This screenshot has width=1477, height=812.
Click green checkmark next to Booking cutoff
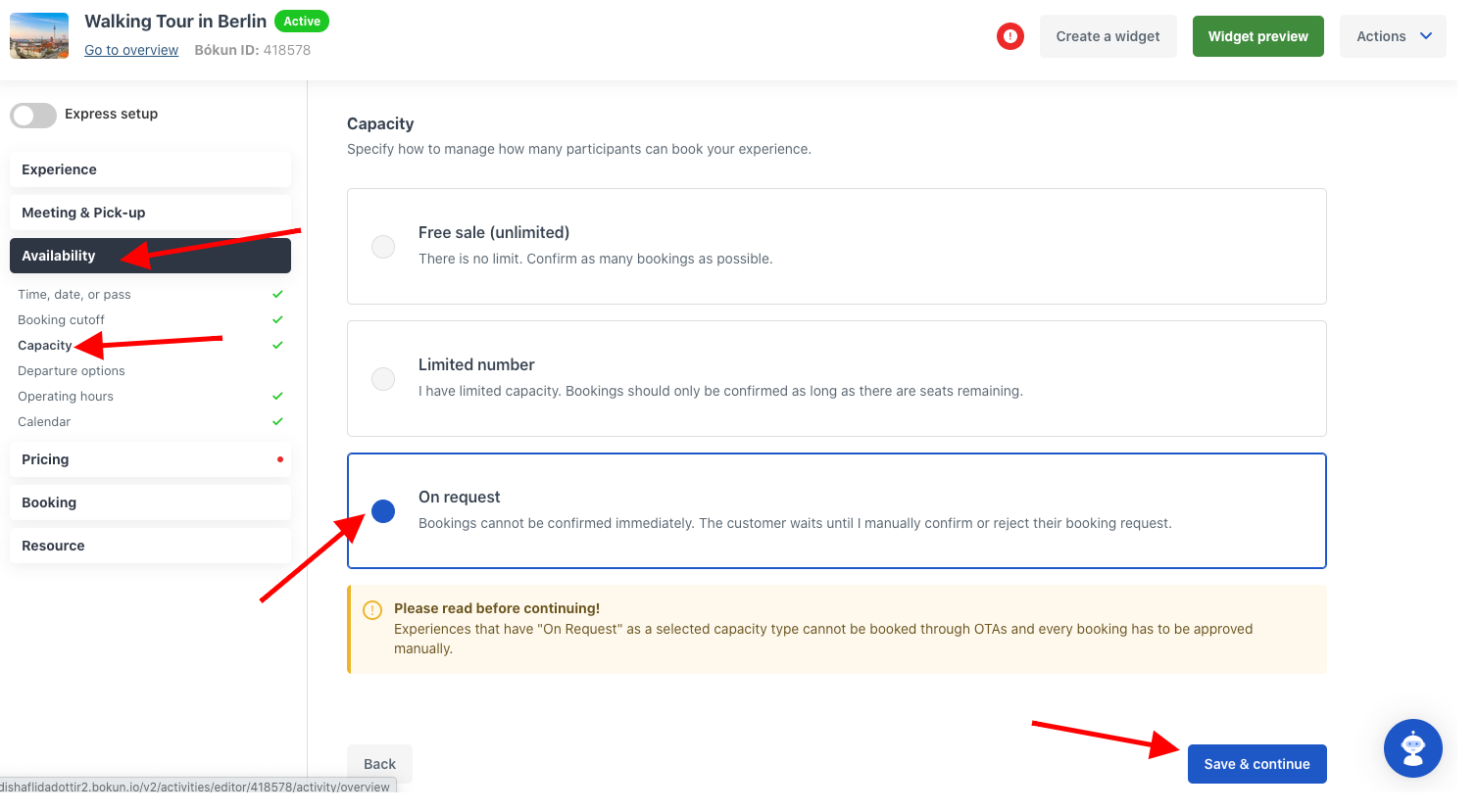pyautogui.click(x=277, y=319)
